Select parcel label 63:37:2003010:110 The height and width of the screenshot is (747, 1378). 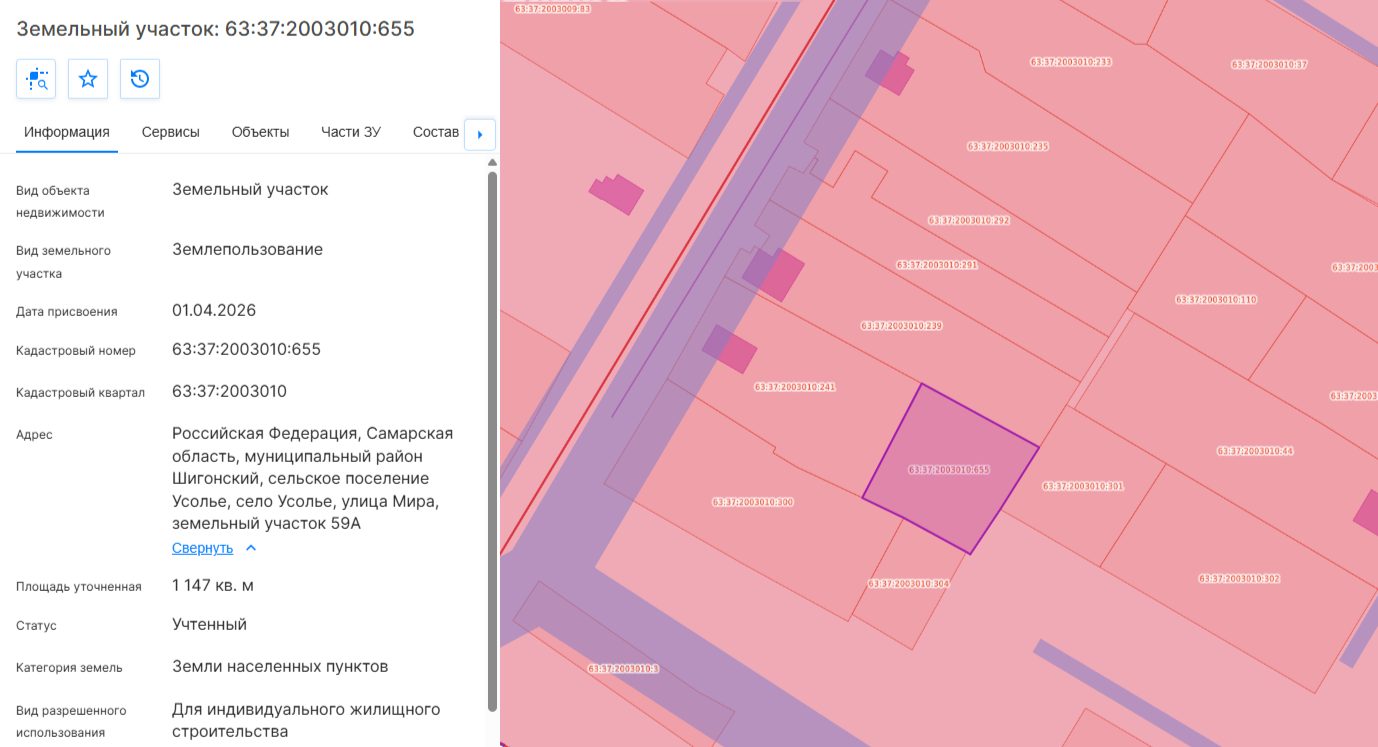[1216, 300]
